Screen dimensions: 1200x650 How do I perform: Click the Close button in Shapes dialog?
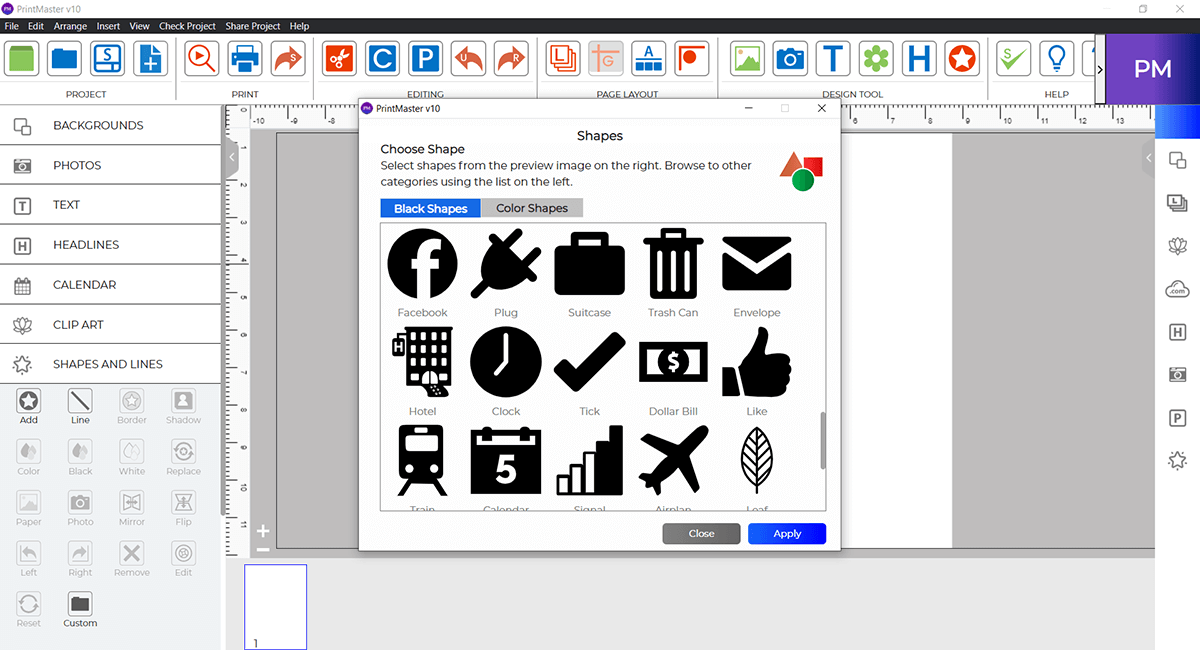pyautogui.click(x=701, y=533)
